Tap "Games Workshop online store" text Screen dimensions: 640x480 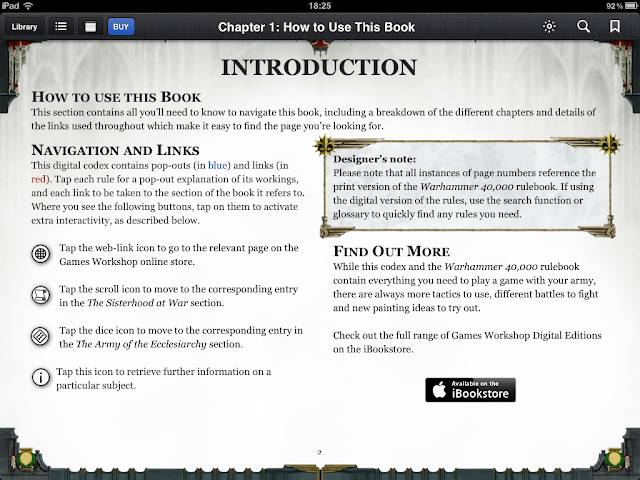126,262
